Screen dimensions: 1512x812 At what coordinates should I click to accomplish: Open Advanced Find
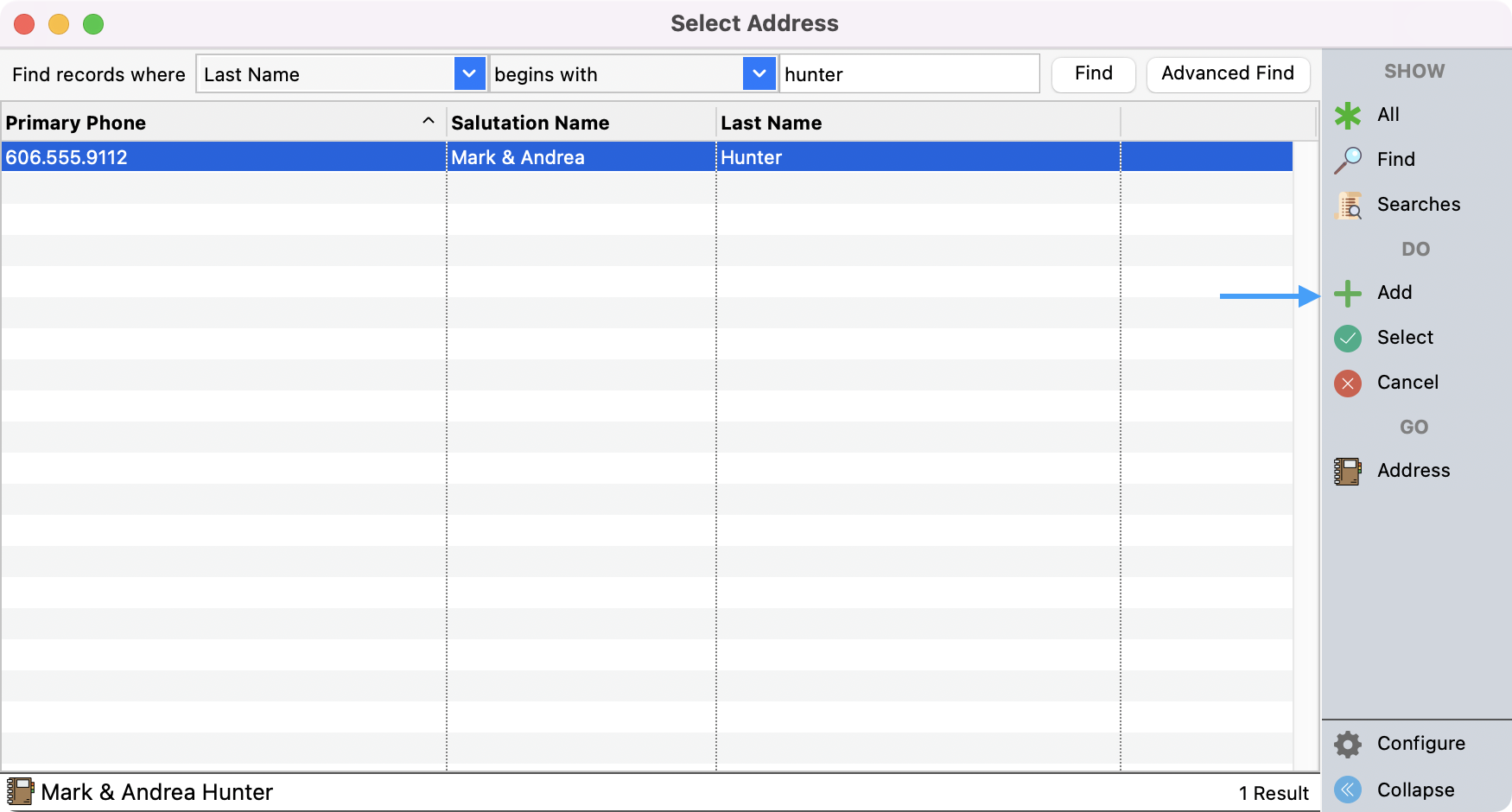[1227, 73]
